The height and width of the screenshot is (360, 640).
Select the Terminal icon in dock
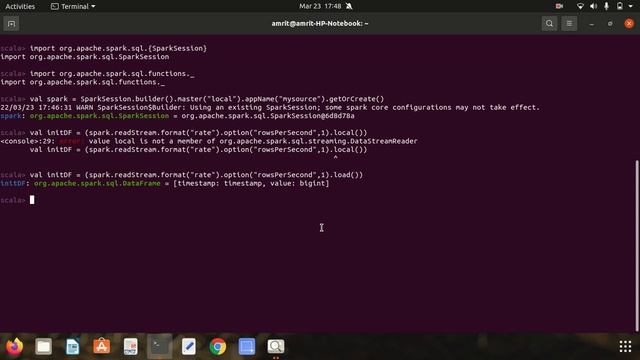coord(160,347)
